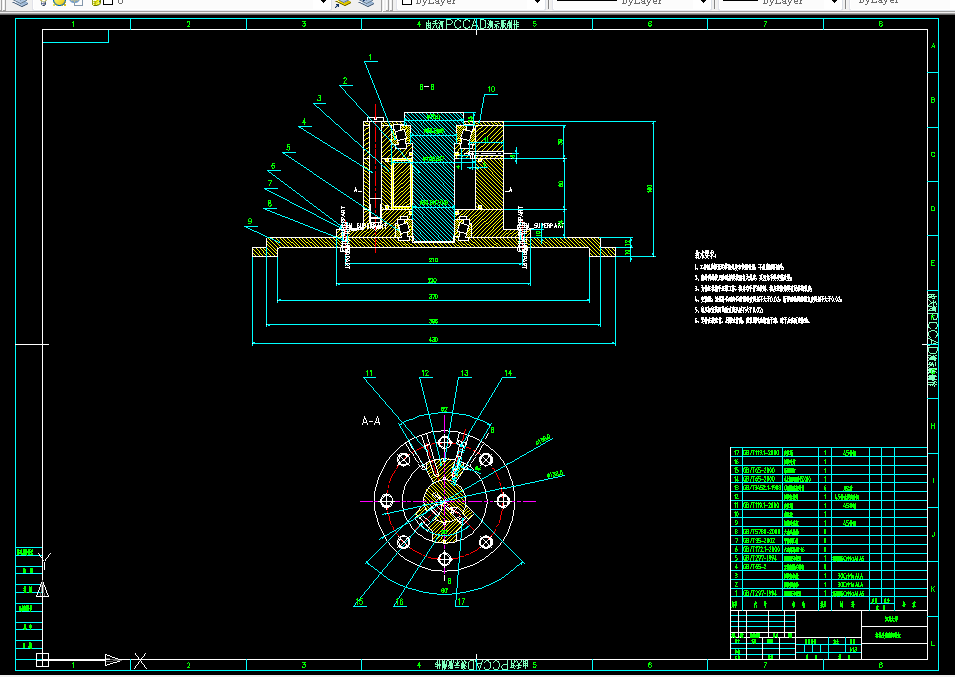Toggle the layer lock padlock icon
955x677 pixels.
tap(96, 2)
